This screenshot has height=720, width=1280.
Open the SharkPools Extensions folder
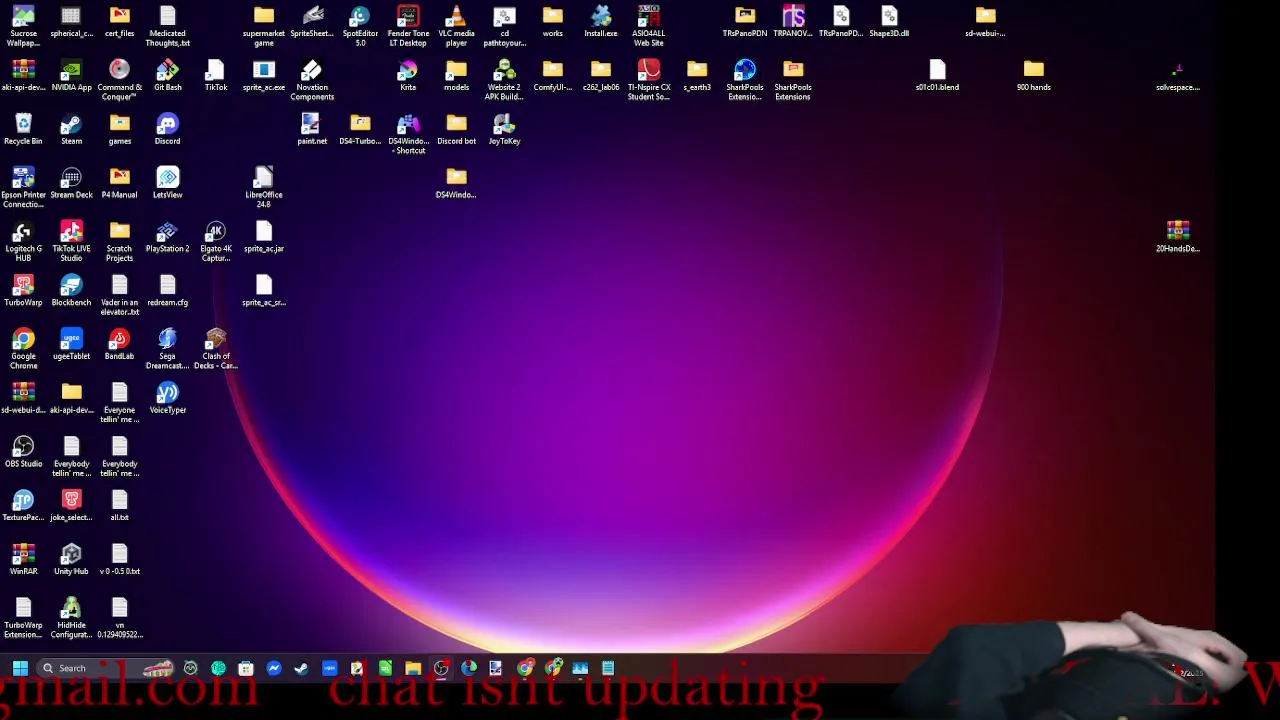click(x=793, y=80)
